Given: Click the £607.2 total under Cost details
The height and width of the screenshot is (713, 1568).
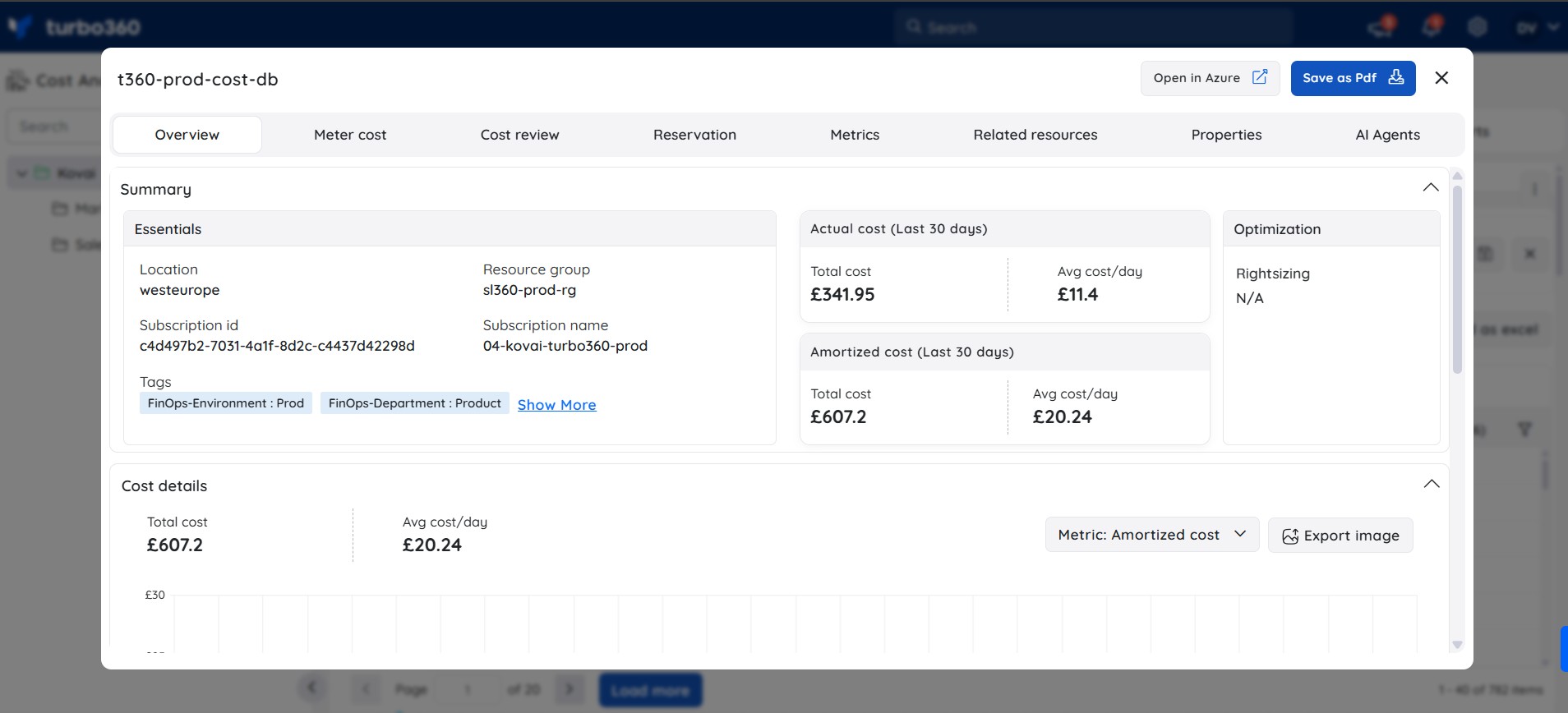Looking at the screenshot, I should pyautogui.click(x=175, y=545).
